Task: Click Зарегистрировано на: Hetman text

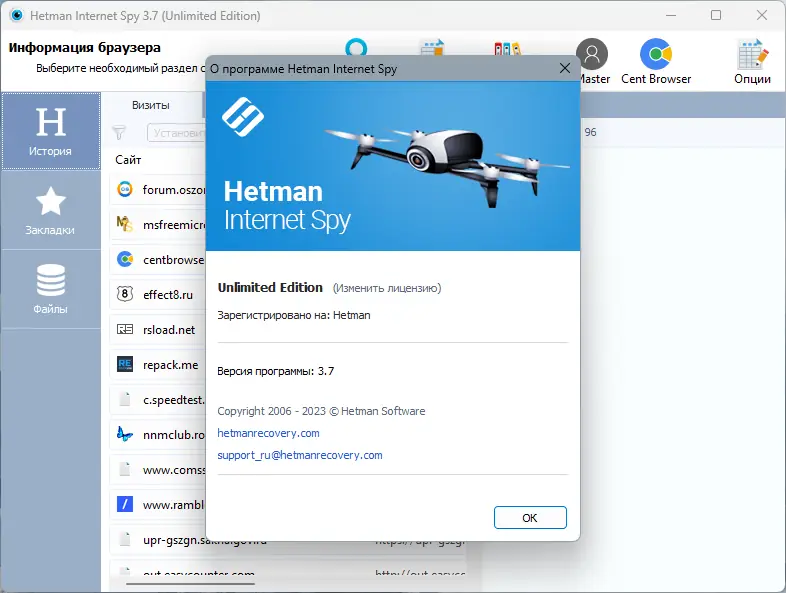Action: (x=294, y=315)
